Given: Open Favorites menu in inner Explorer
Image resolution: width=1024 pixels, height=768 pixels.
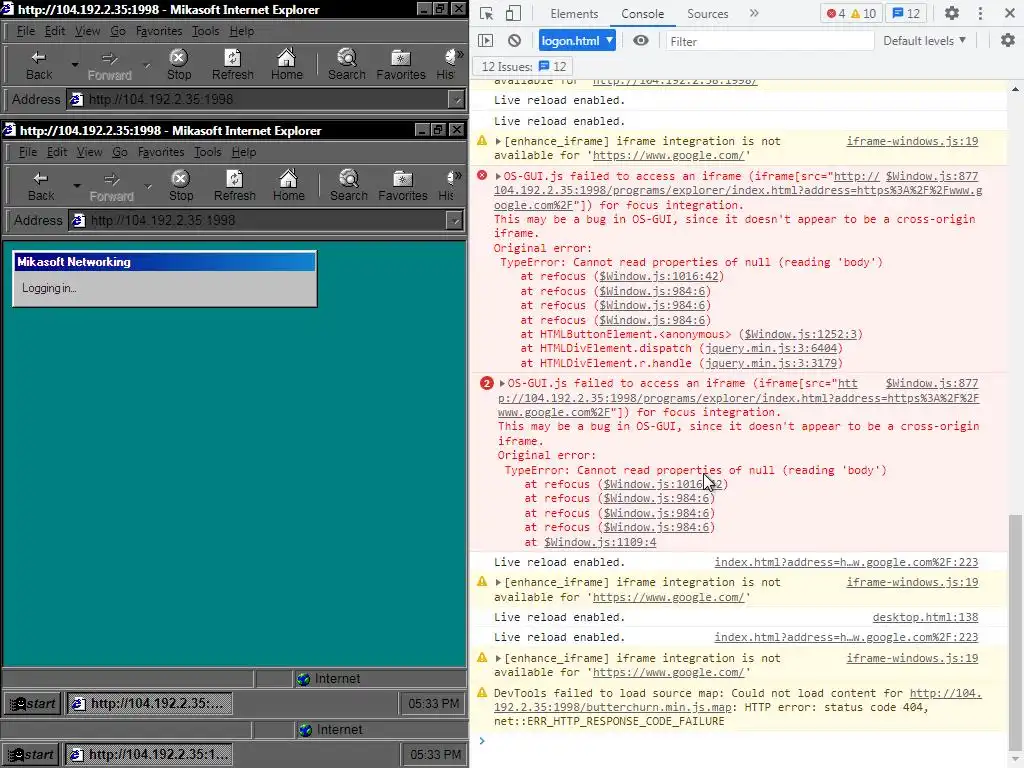Looking at the screenshot, I should pyautogui.click(x=161, y=152).
